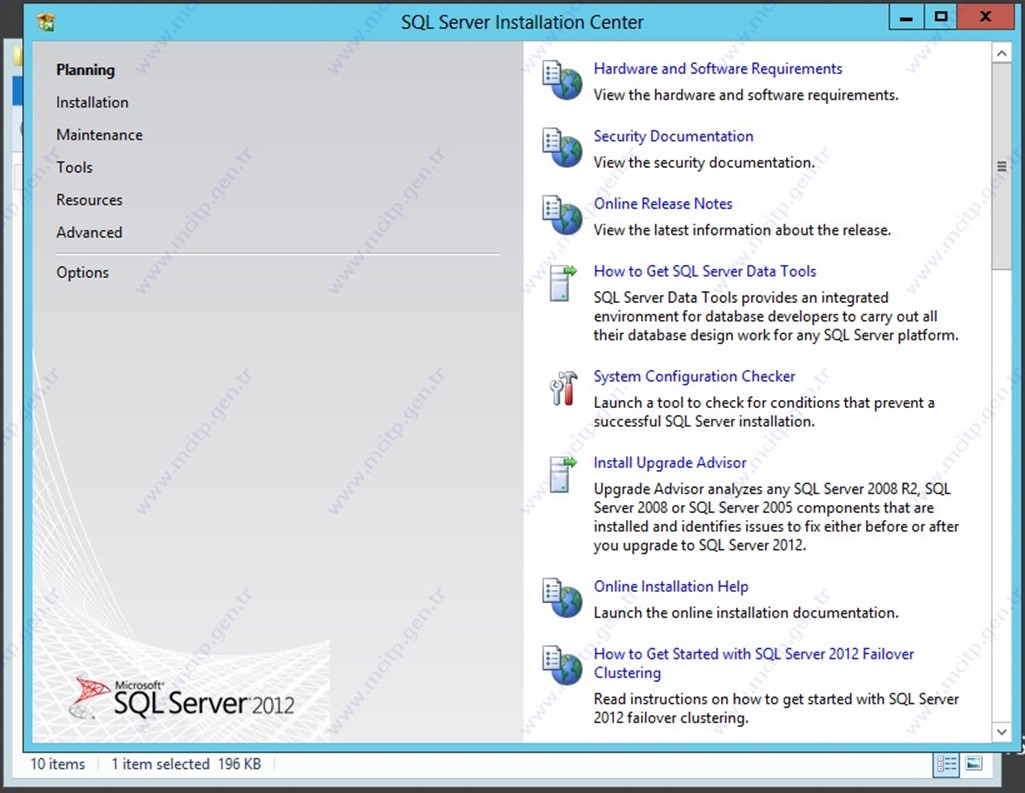Click the System Configuration Checker tools icon
Viewport: 1025px width, 793px height.
click(563, 388)
